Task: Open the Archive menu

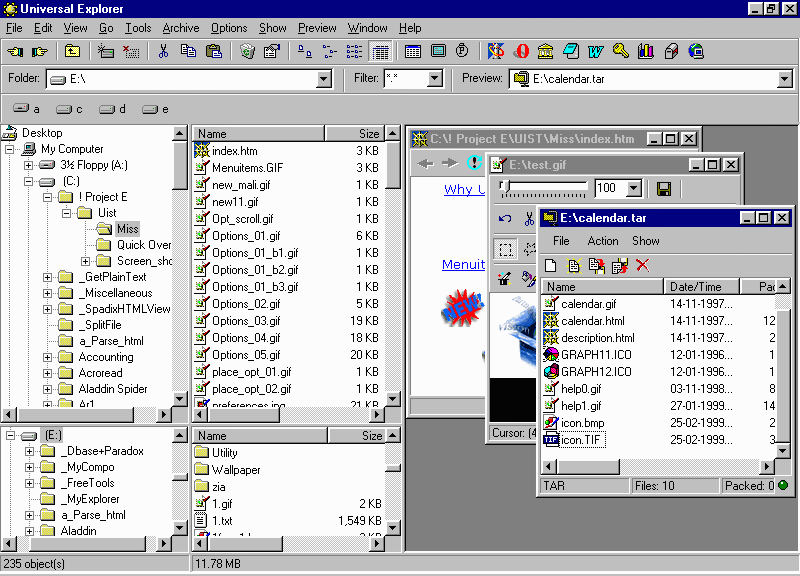Action: click(181, 28)
